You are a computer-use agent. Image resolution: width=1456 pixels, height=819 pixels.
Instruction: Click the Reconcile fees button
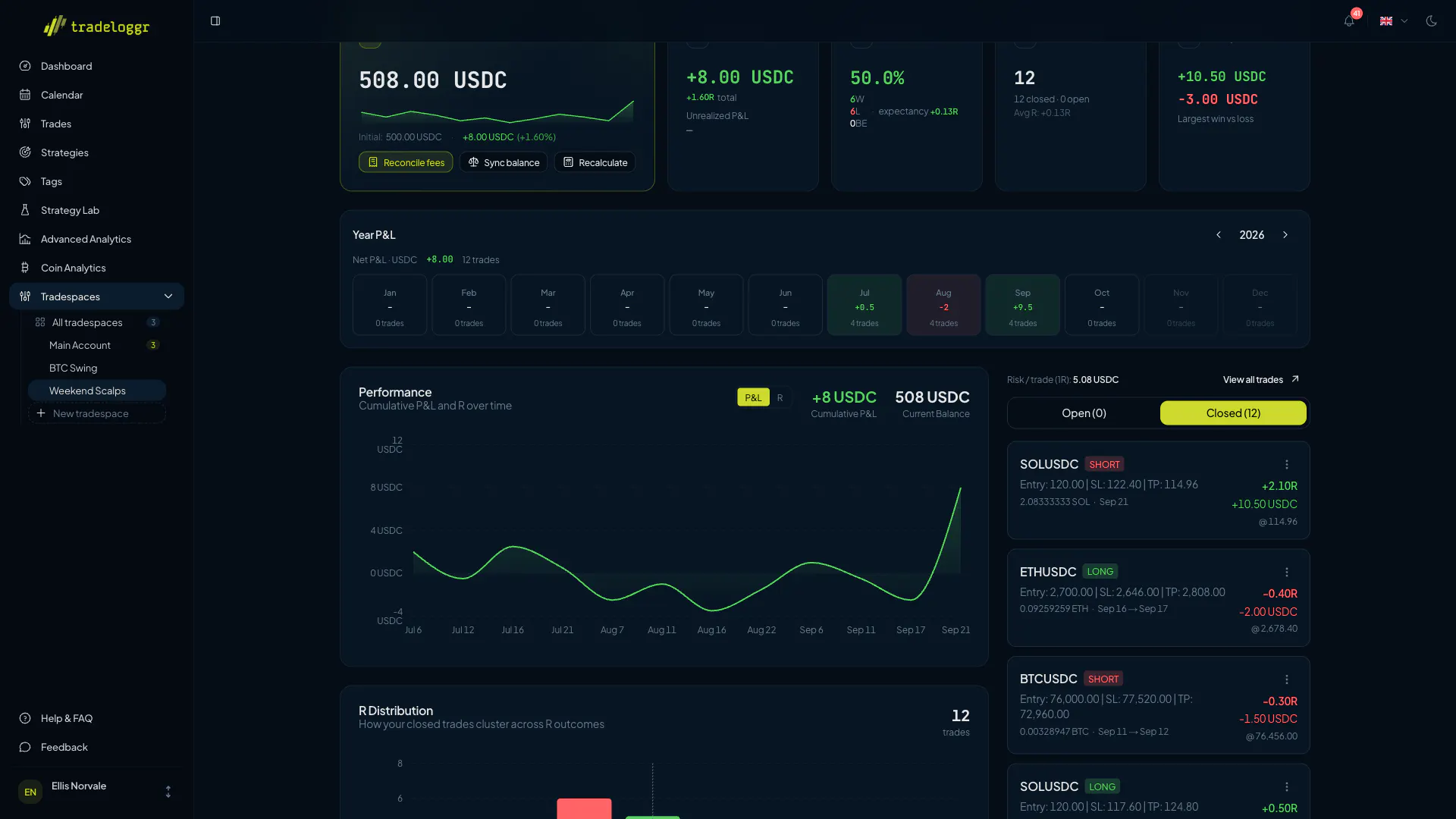pos(406,162)
